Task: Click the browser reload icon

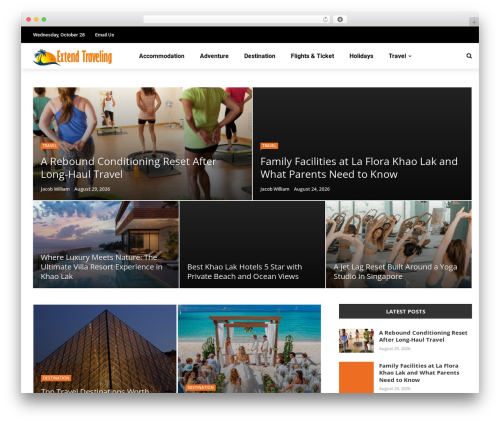Action: click(325, 20)
